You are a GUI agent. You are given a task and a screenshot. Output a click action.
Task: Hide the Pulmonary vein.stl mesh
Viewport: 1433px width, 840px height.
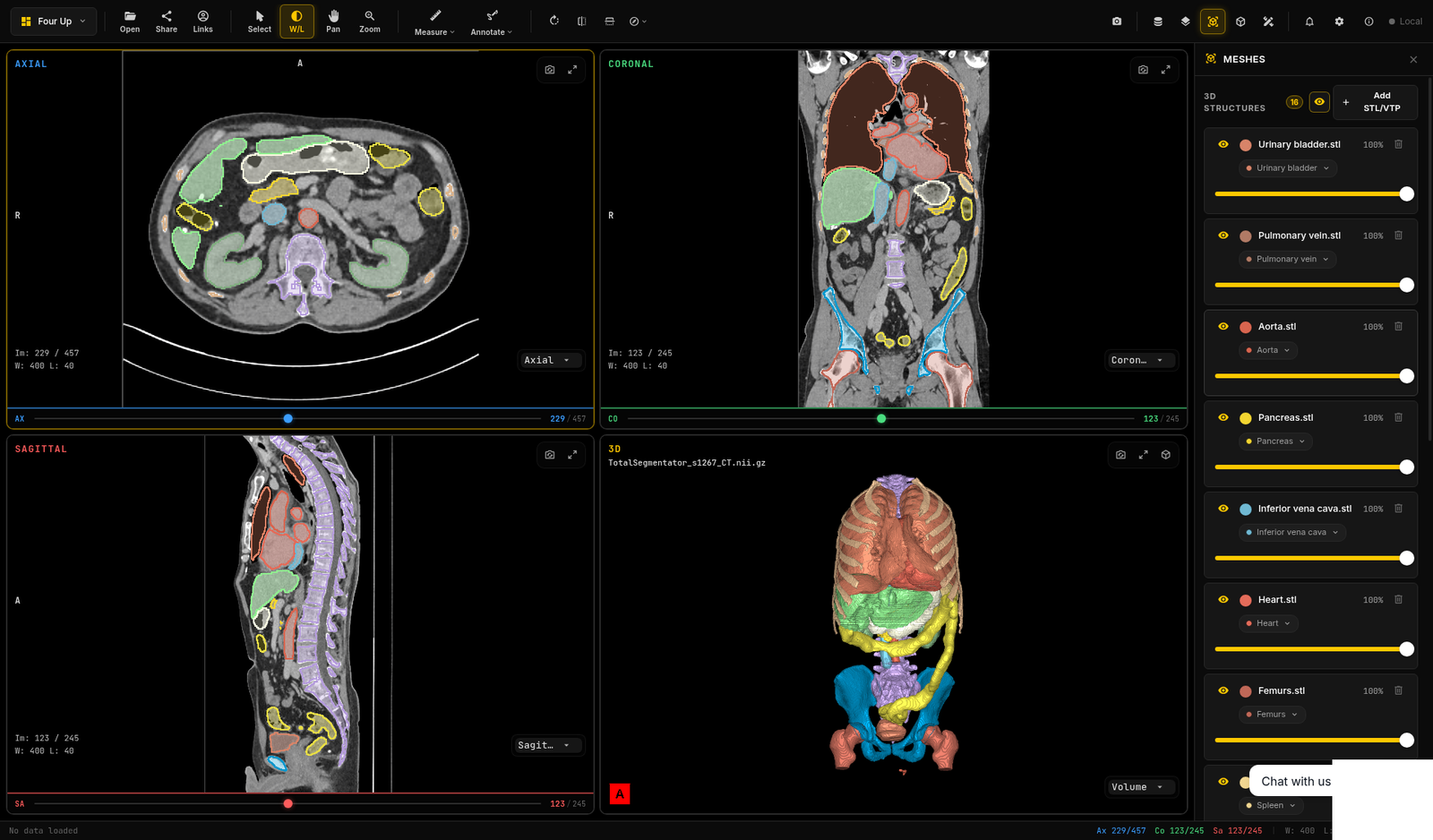tap(1223, 236)
